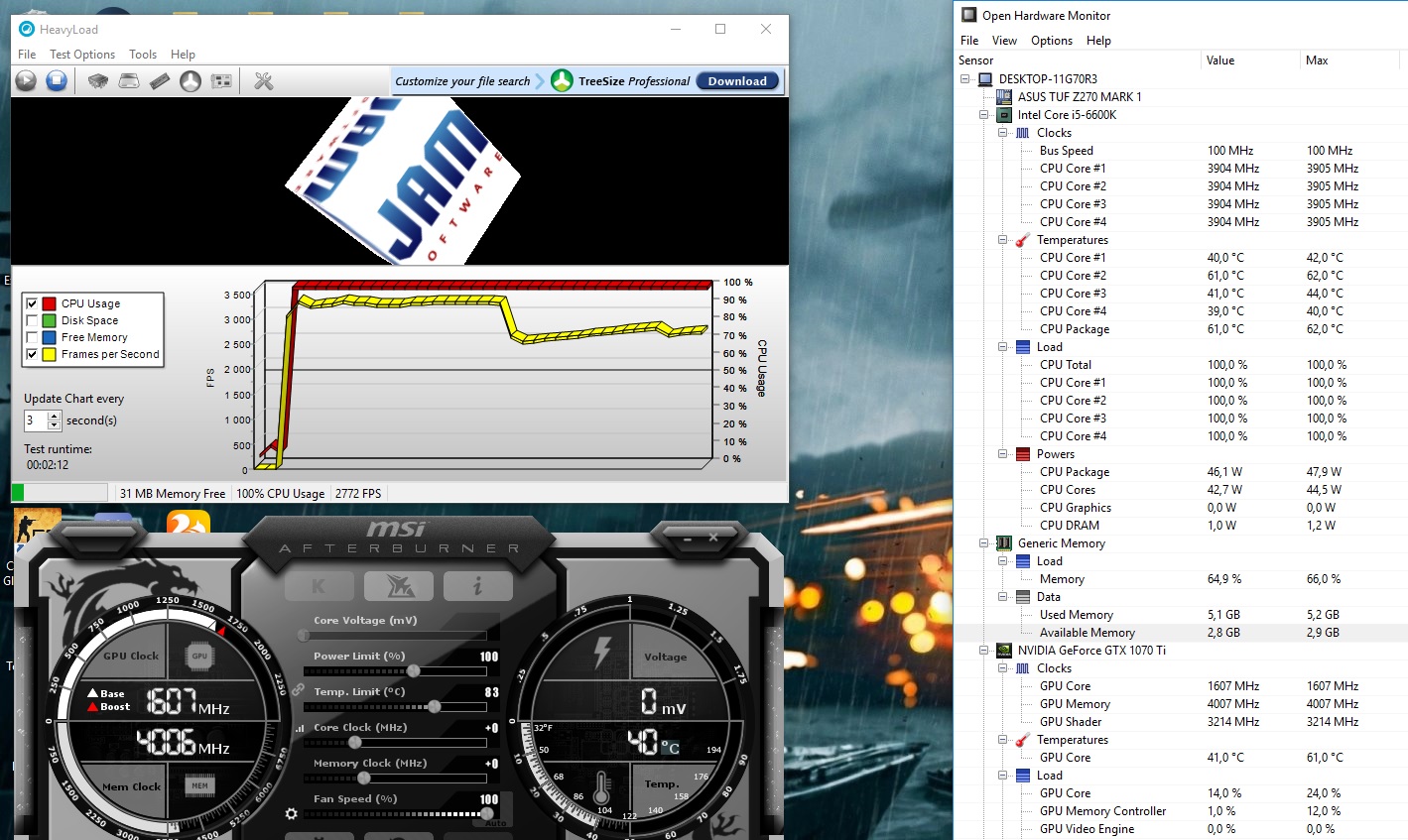The image size is (1408, 840).
Task: Check the Free Memory chart checkbox
Action: [32, 337]
